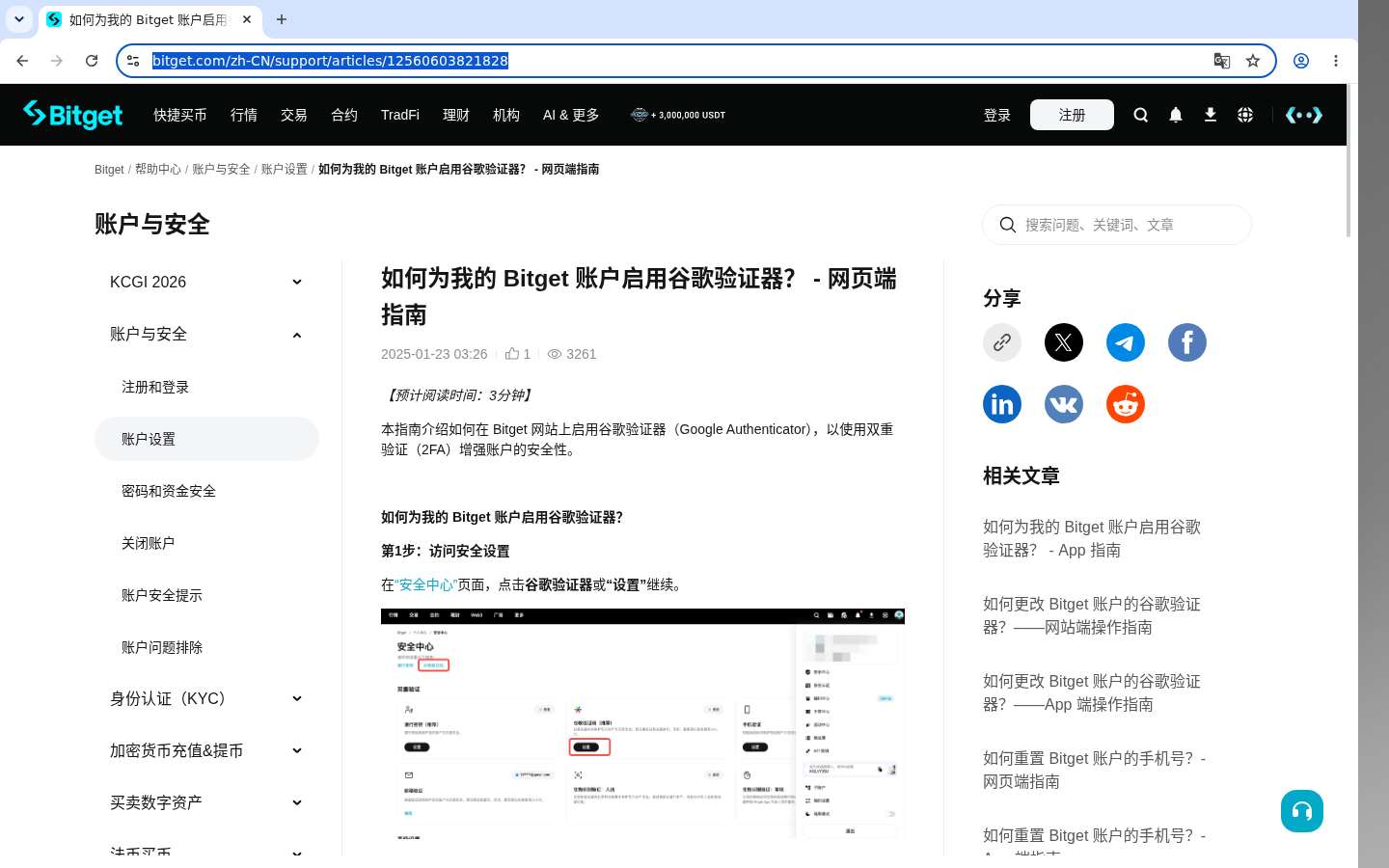Open the 安全中心 link in article

pyautogui.click(x=426, y=584)
